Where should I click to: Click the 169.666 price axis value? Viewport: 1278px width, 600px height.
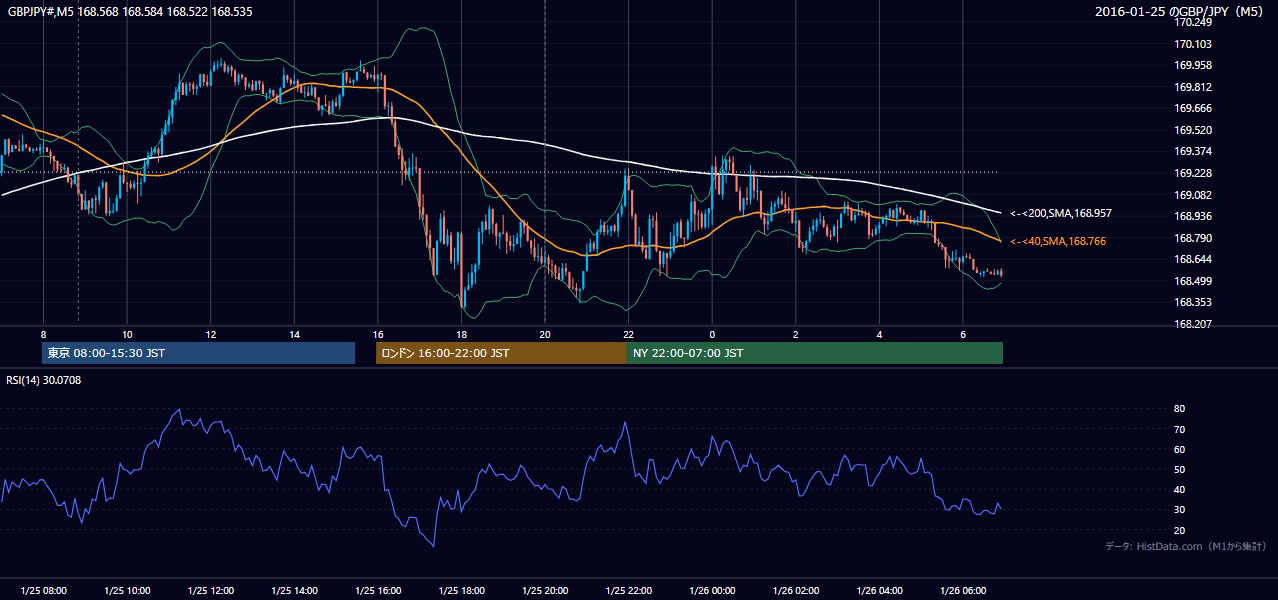pos(1192,108)
